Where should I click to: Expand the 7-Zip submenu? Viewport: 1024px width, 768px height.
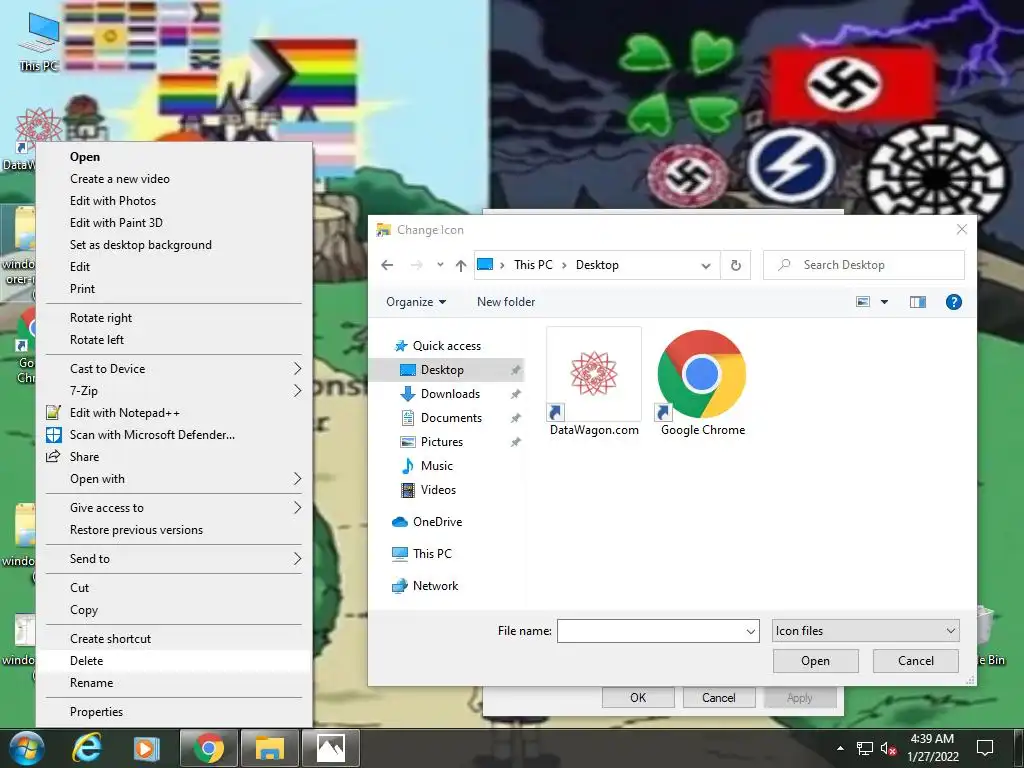pos(175,391)
